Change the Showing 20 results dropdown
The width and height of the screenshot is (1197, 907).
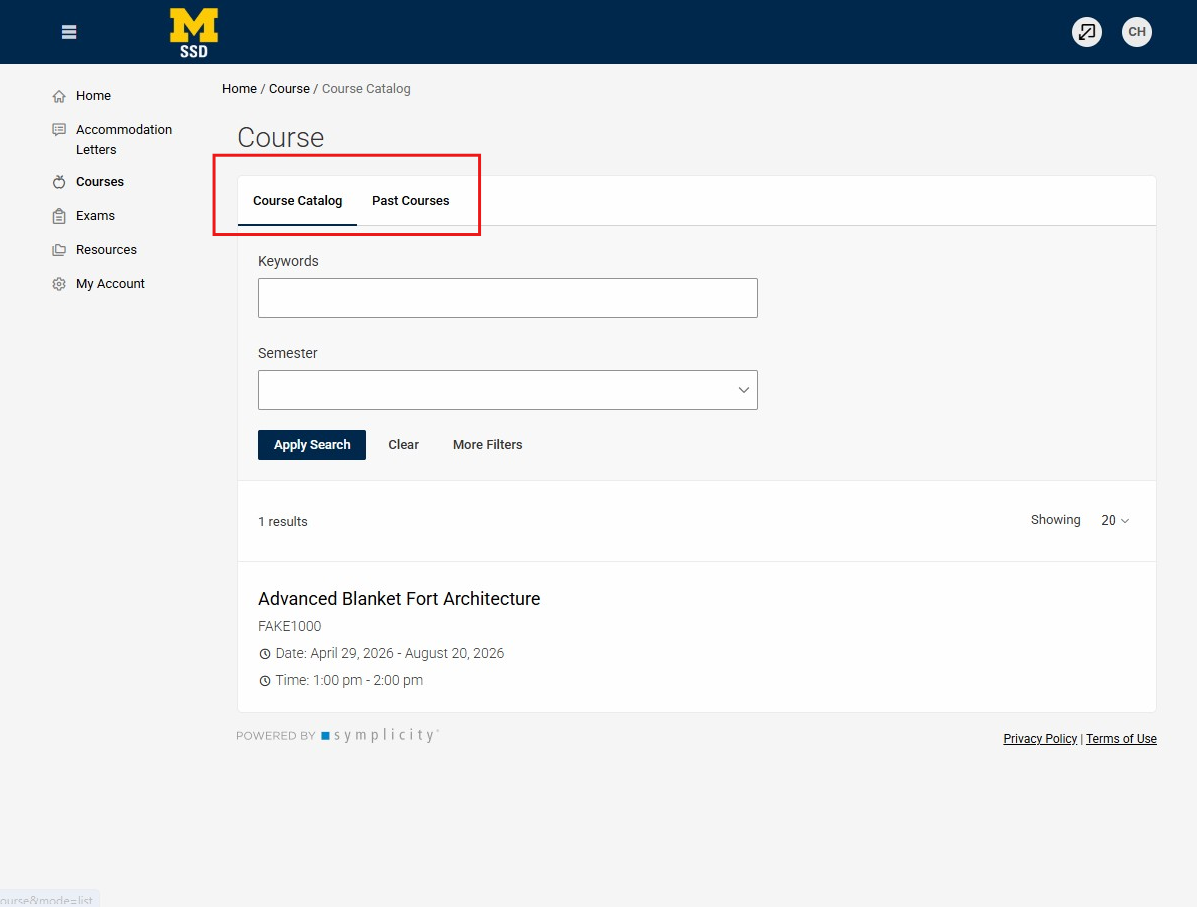coord(1115,520)
